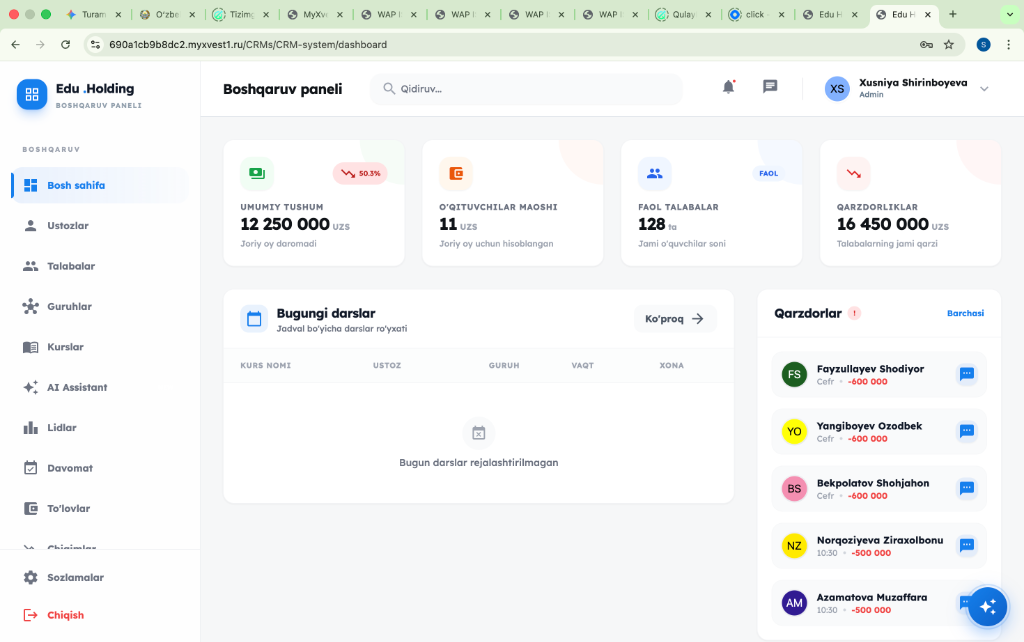Open Kurslar in the sidebar

pos(100,347)
